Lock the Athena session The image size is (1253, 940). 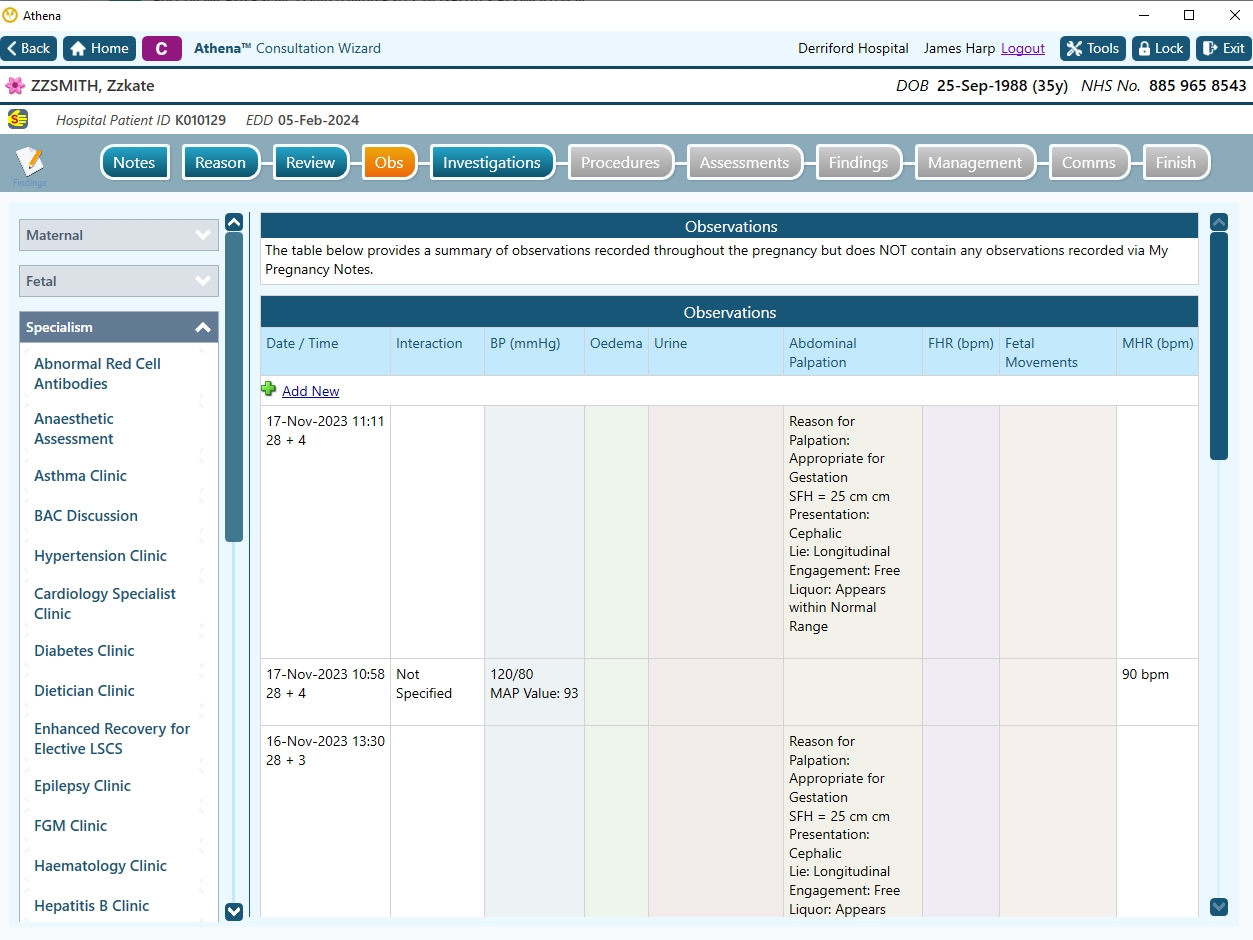pyautogui.click(x=1160, y=48)
